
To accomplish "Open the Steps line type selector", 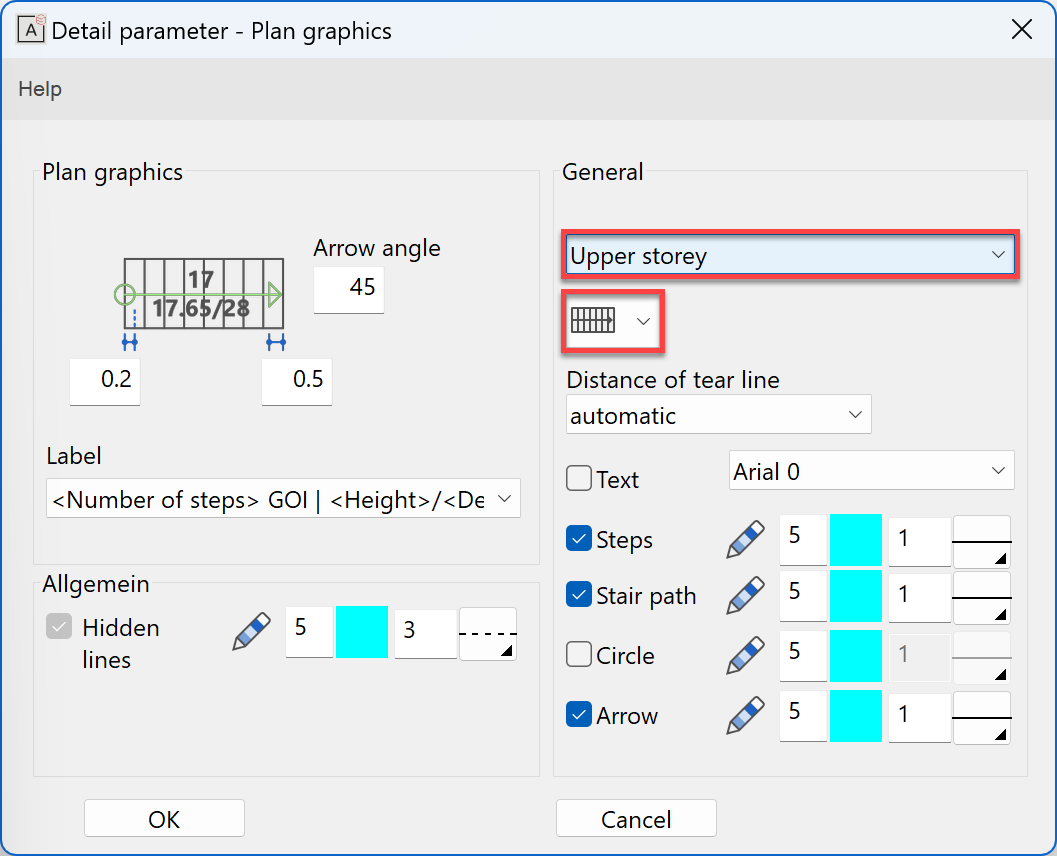I will [x=981, y=543].
